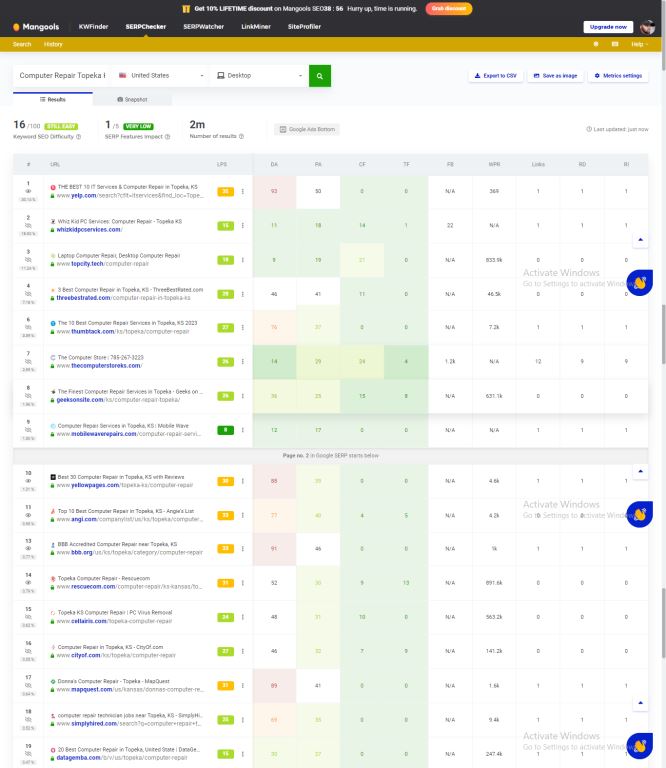This screenshot has width=666, height=768.
Task: Click the light bulb icon in yellow bar
Action: 596,44
